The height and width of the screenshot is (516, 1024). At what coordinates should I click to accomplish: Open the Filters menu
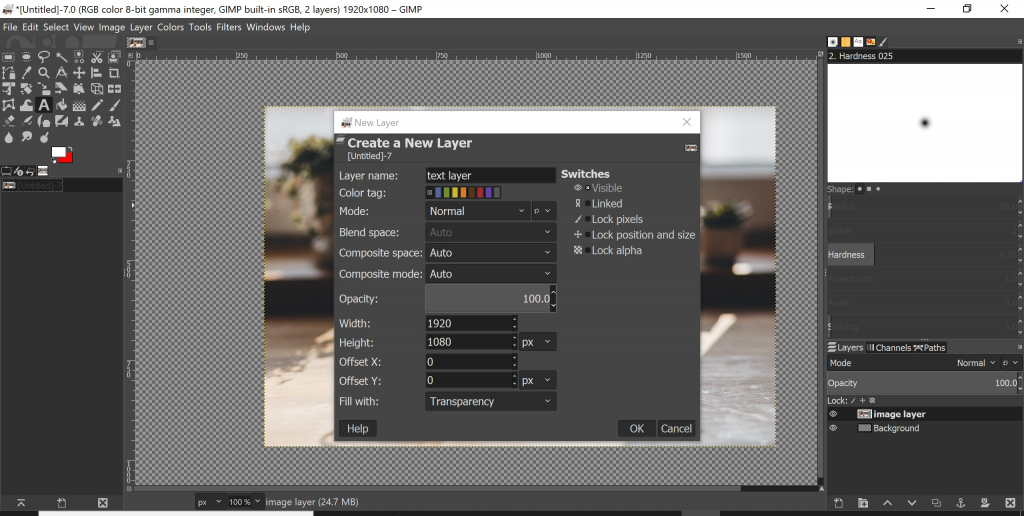229,27
